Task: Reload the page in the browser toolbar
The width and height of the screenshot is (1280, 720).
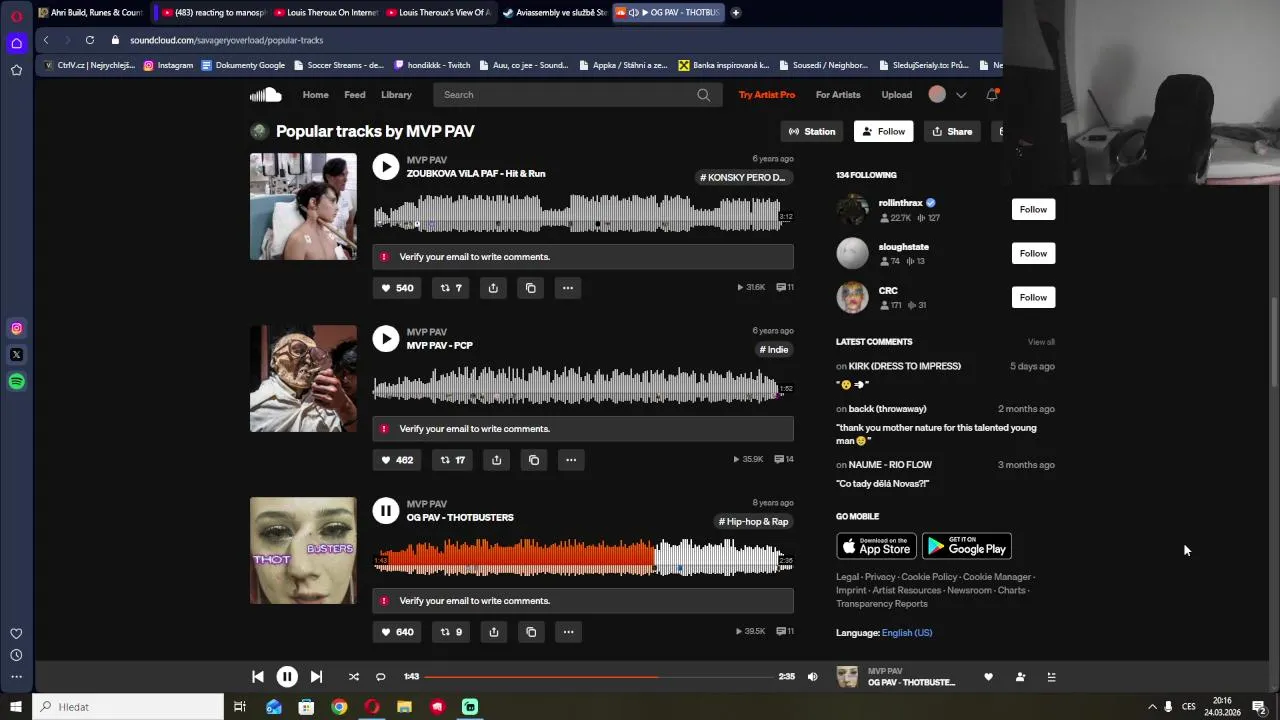Action: tap(90, 40)
